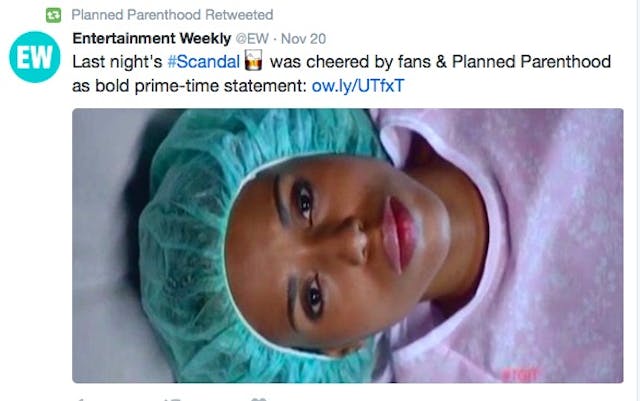The height and width of the screenshot is (401, 640).
Task: Click the retweet icon below the photo
Action: pos(172,399)
